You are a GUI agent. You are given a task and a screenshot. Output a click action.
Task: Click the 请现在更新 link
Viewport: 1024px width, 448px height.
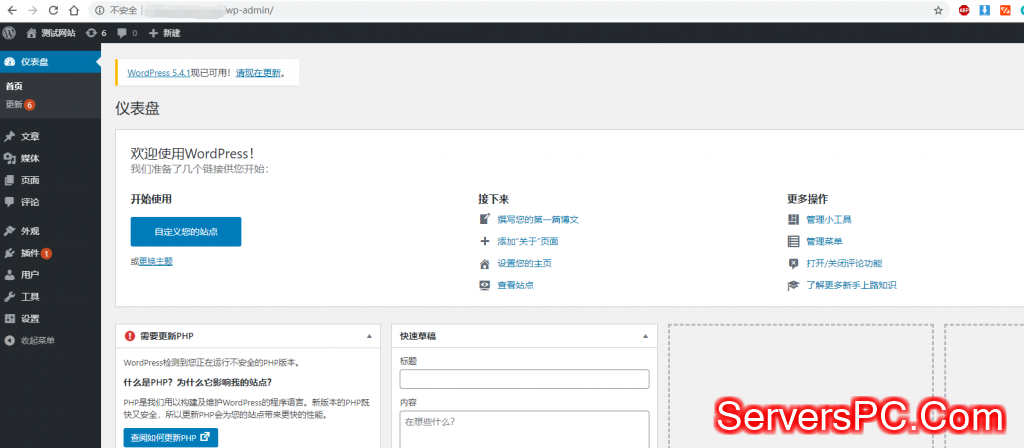[258, 73]
